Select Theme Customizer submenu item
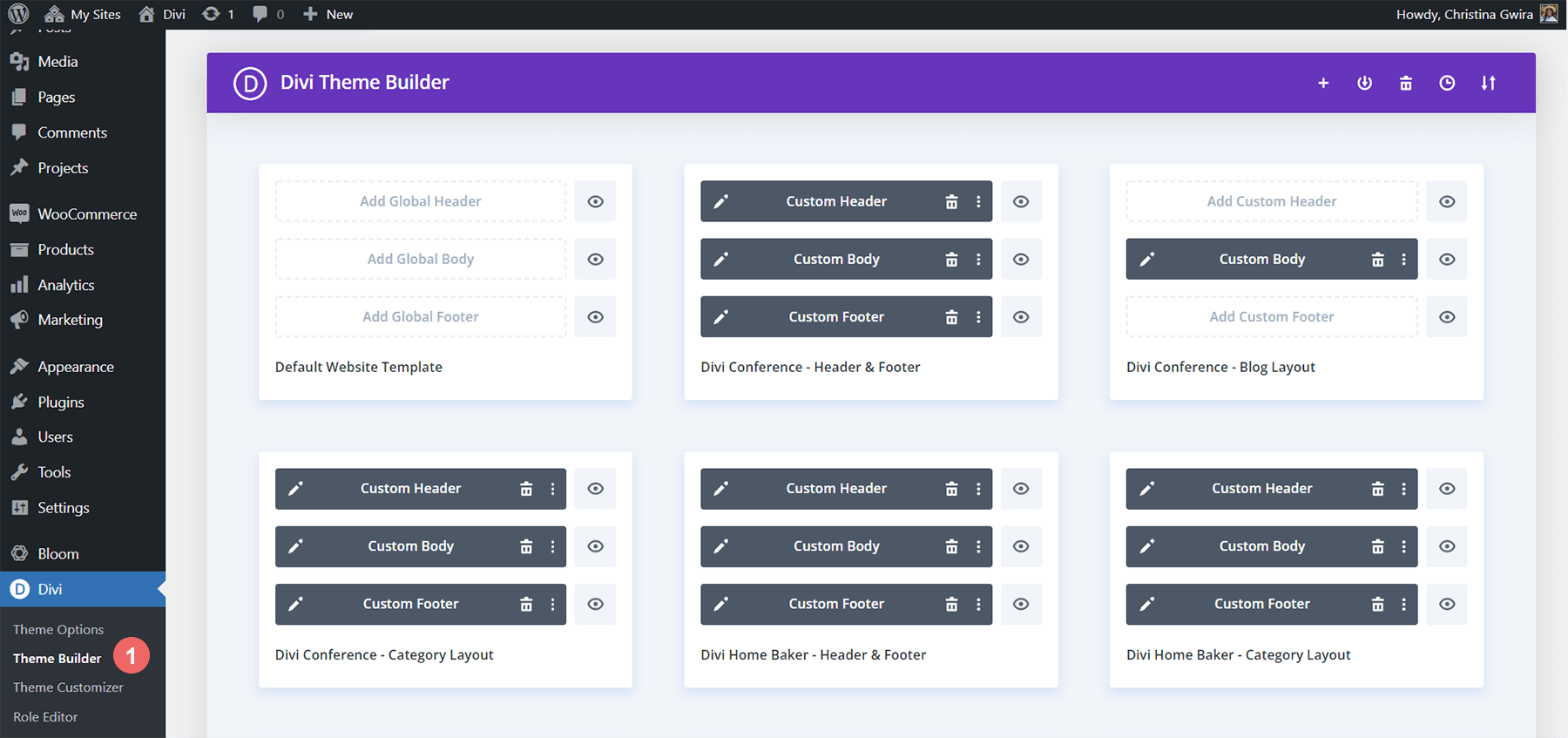The width and height of the screenshot is (1568, 738). click(68, 687)
